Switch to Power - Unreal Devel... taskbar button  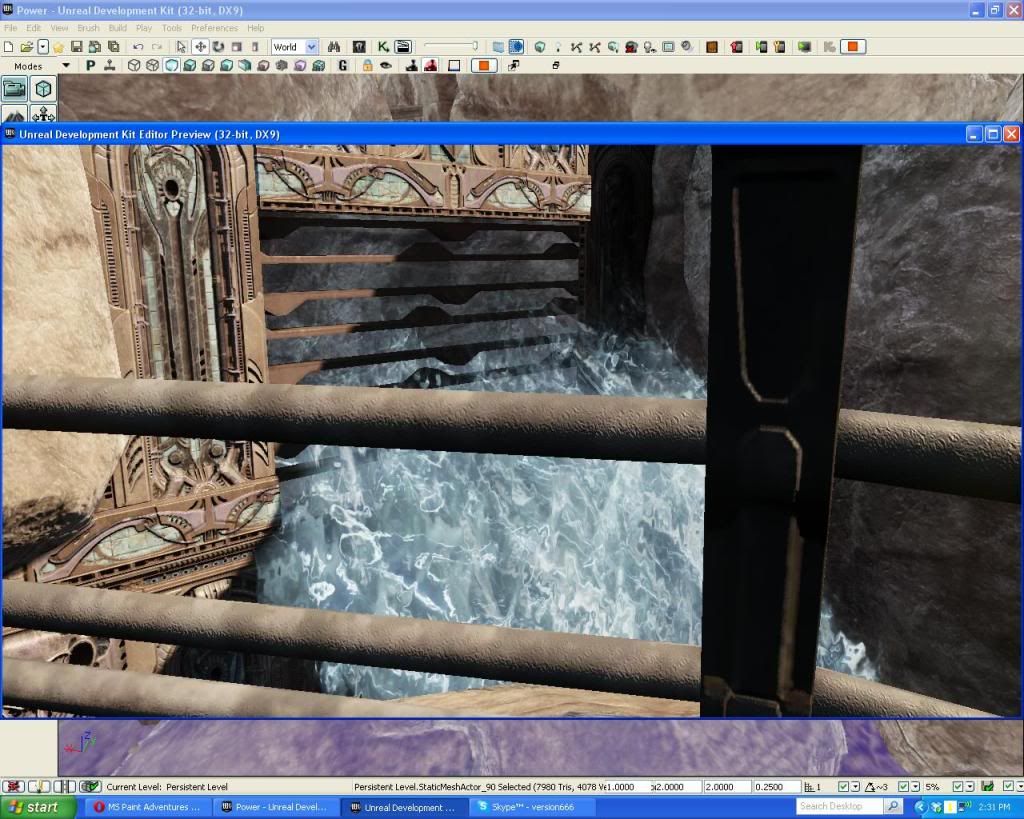276,807
